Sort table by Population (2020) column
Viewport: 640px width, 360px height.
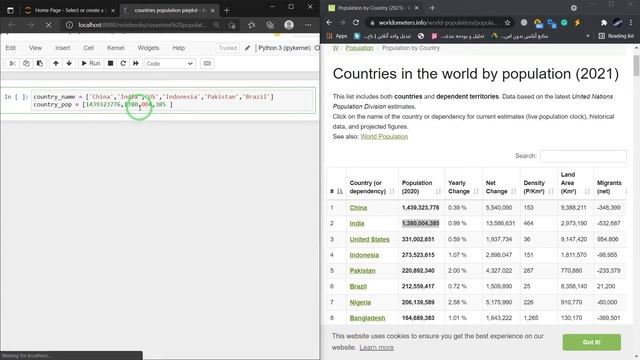[421, 187]
